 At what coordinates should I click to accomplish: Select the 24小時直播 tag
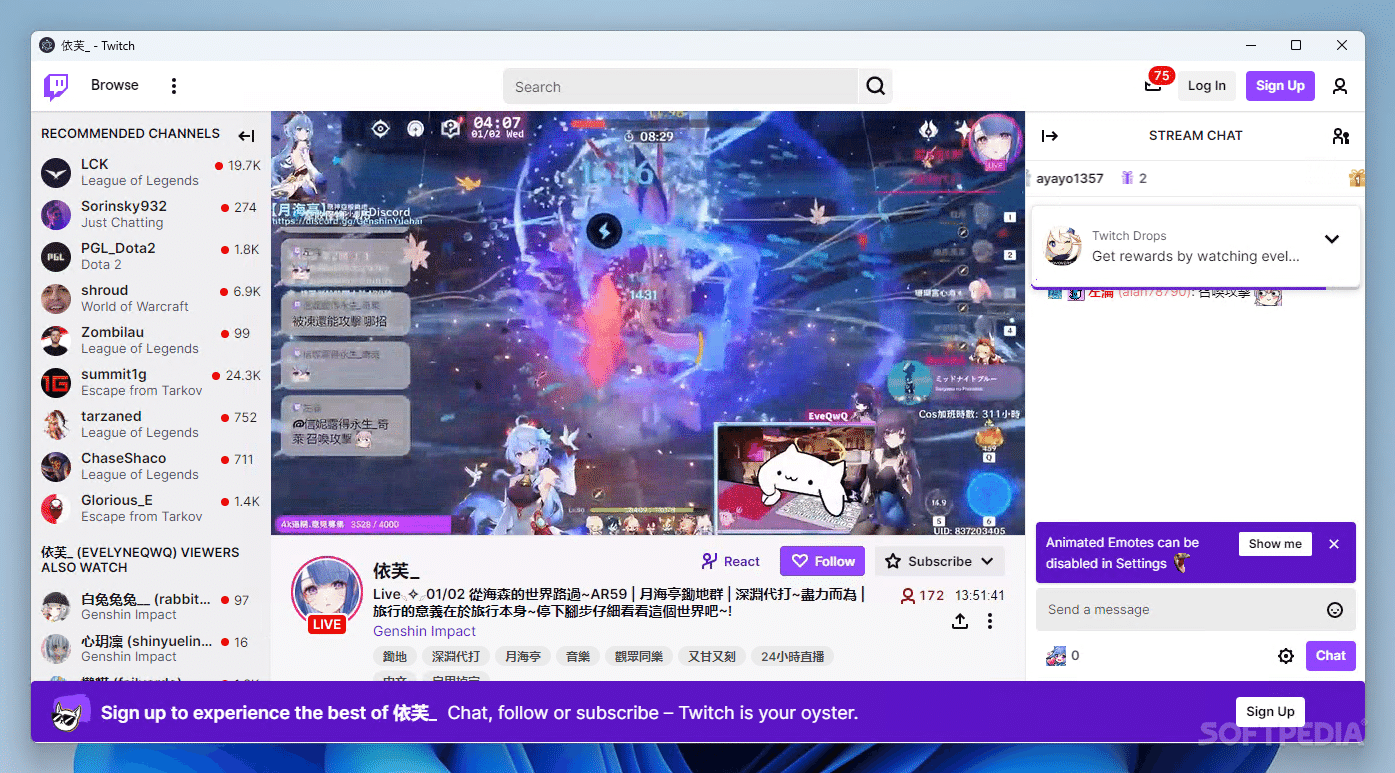pos(793,657)
